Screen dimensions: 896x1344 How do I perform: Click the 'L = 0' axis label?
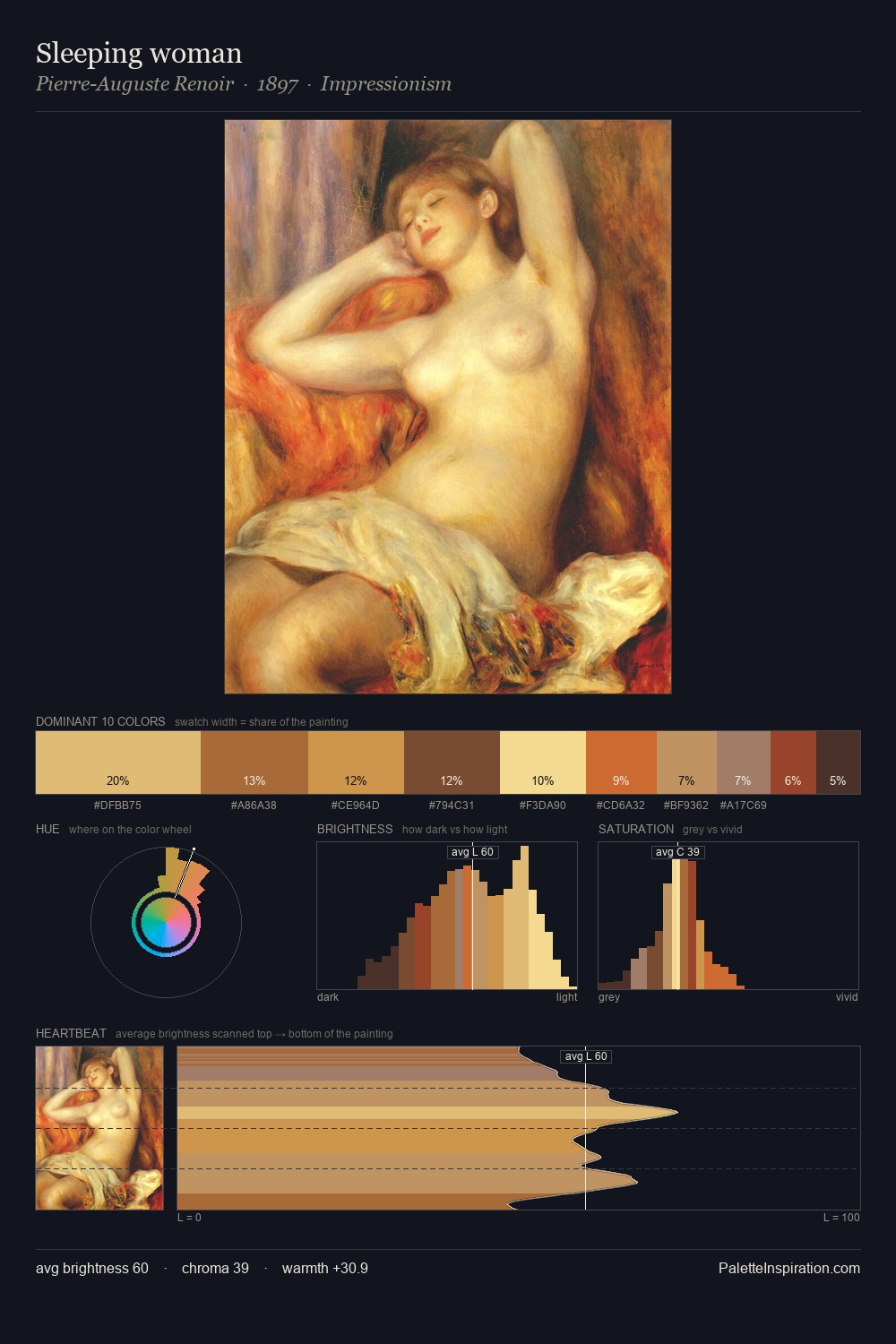click(x=189, y=1218)
